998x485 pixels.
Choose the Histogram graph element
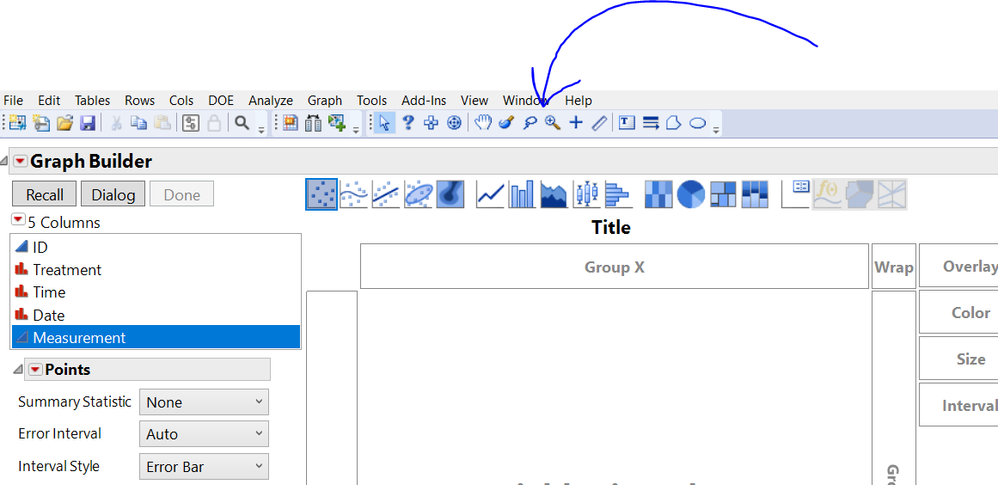(618, 194)
